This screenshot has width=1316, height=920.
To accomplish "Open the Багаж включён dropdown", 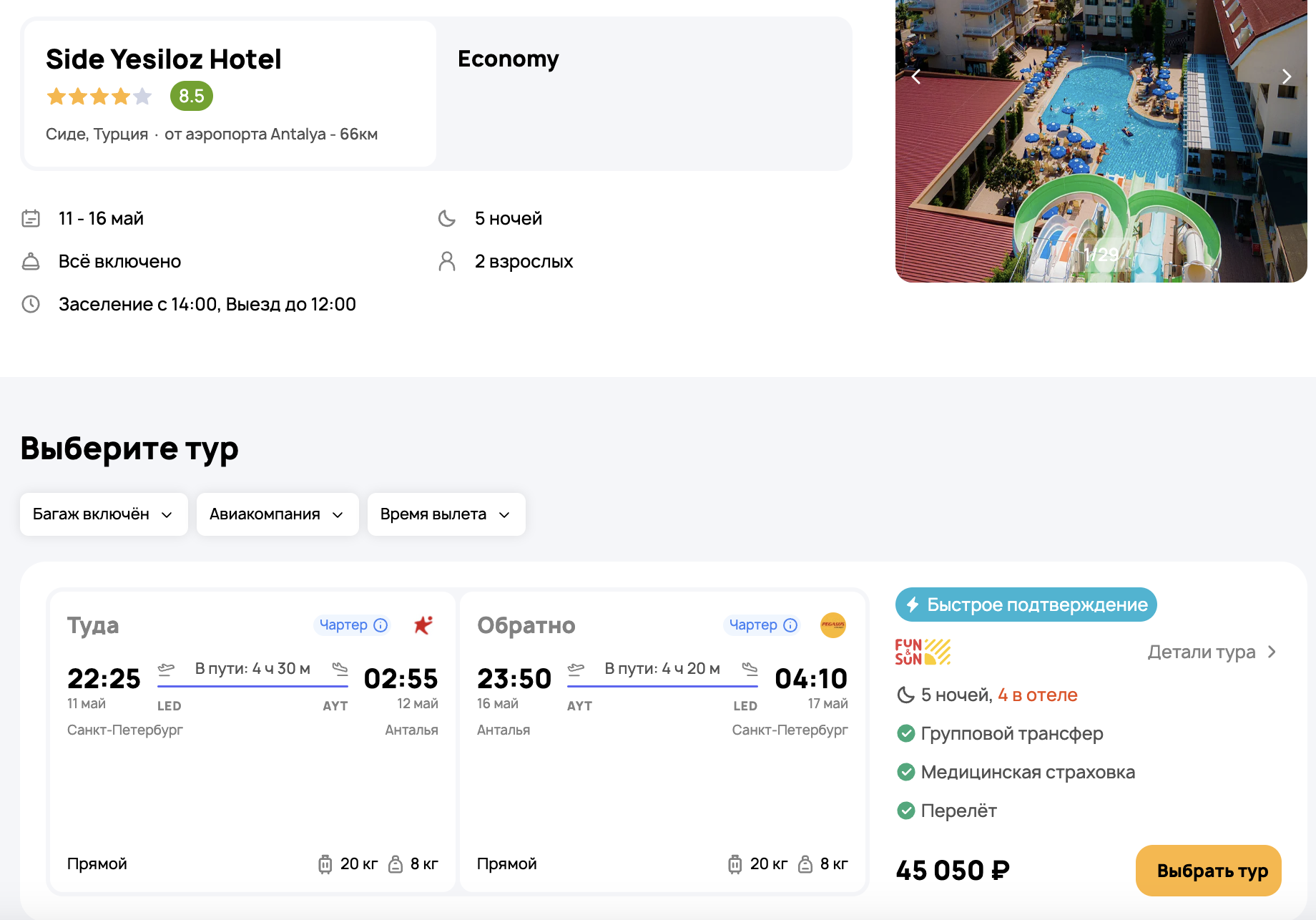I will 104,514.
